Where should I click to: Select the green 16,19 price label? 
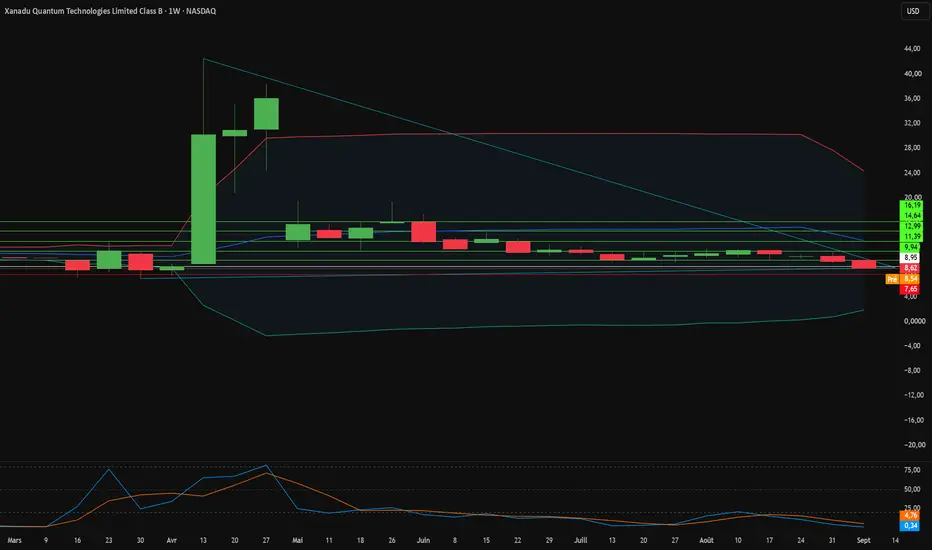[x=912, y=205]
